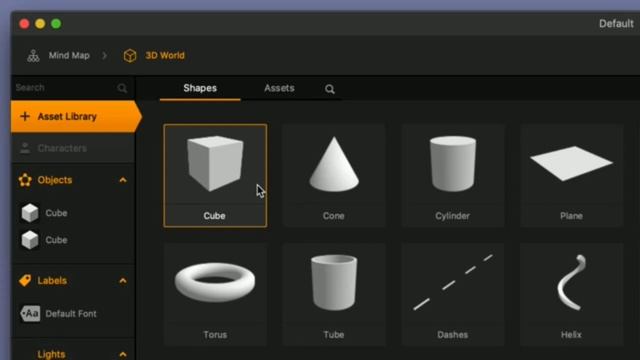Collapse the Objects section chevron
Image resolution: width=640 pixels, height=360 pixels.
[123, 180]
